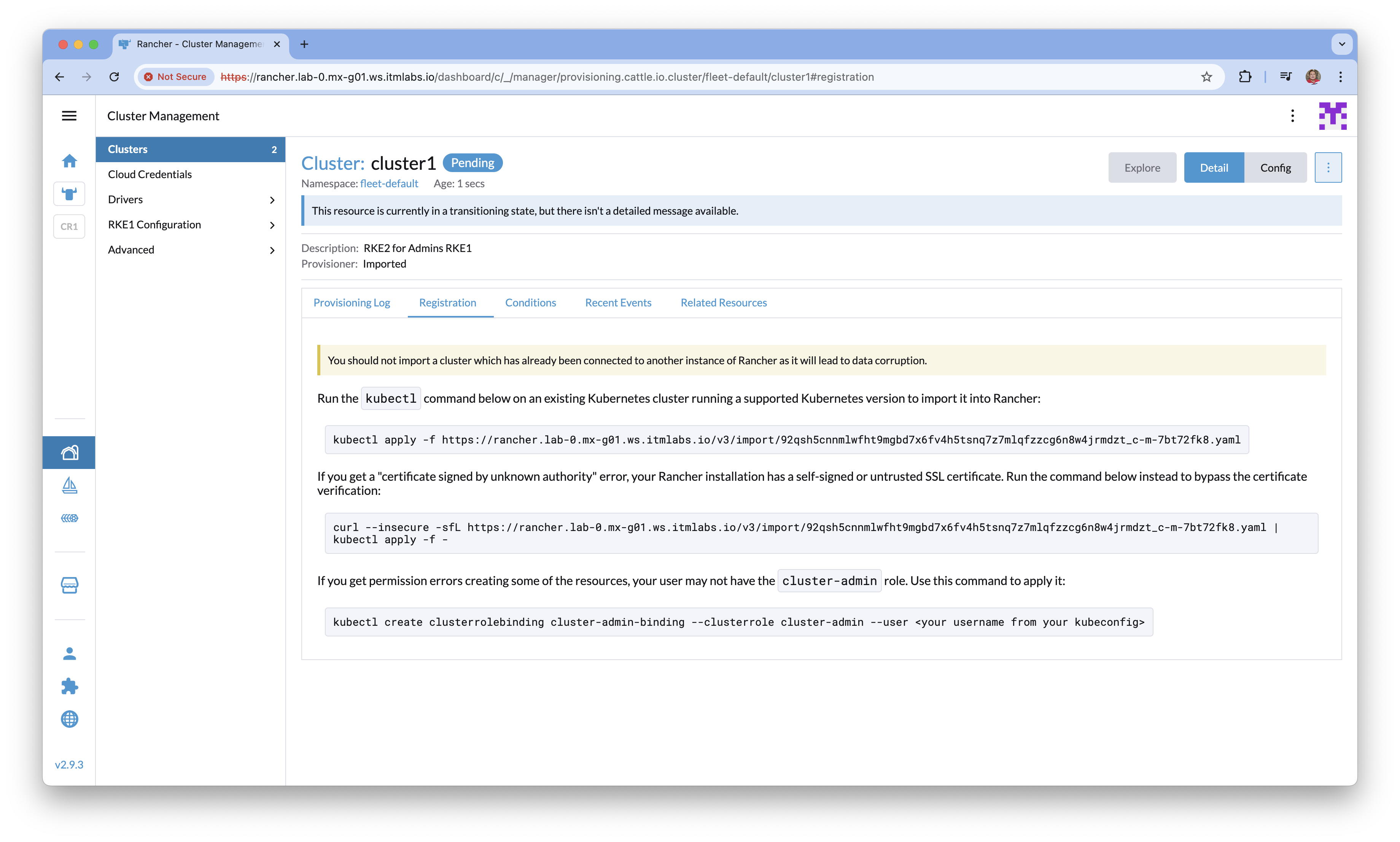Switch to Config view
The image size is (1400, 842).
pyautogui.click(x=1275, y=167)
